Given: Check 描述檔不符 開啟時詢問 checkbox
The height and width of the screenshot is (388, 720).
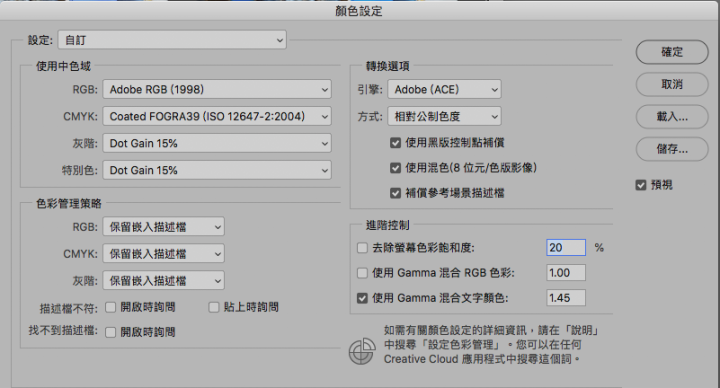Looking at the screenshot, I should [x=110, y=307].
